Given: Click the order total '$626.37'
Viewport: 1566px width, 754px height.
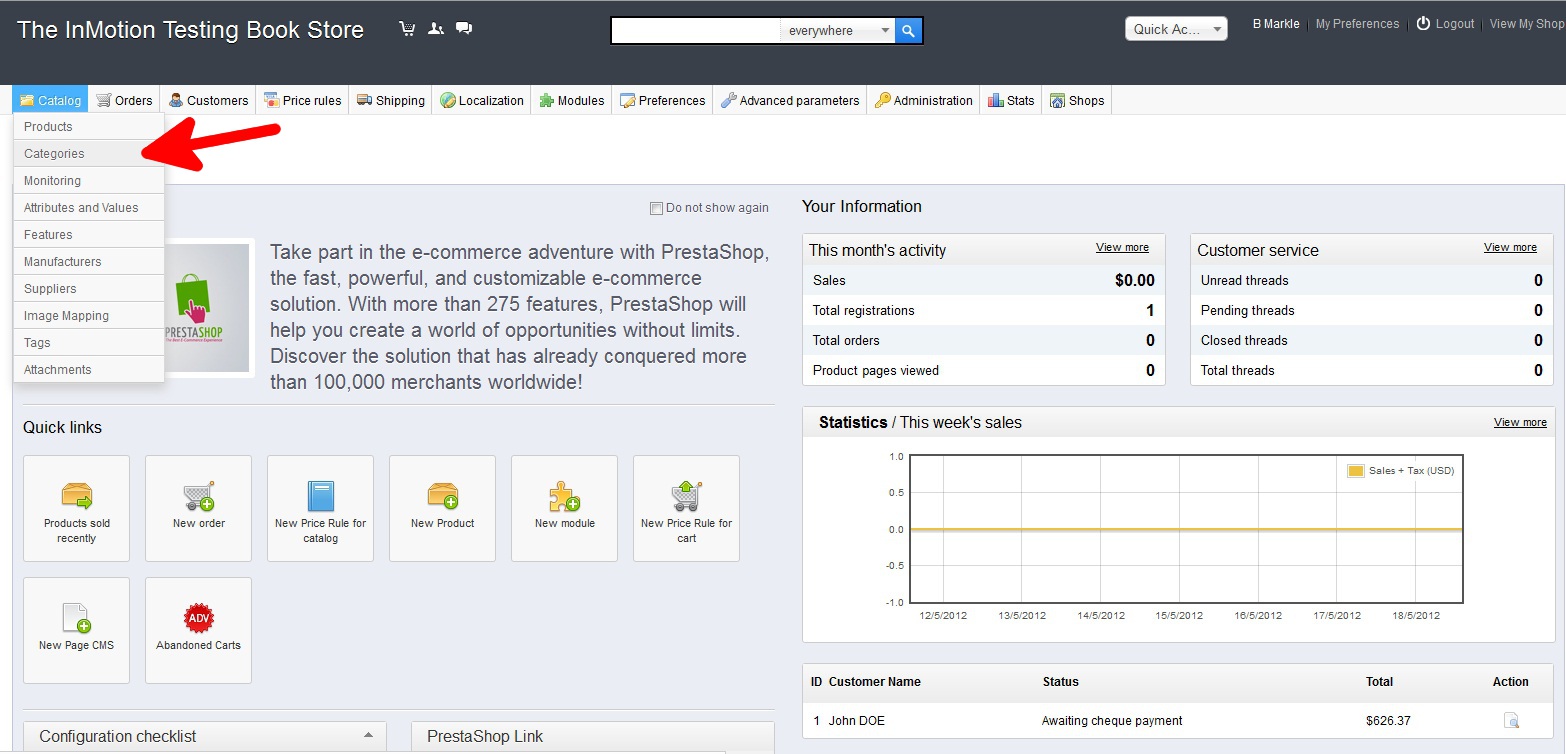Looking at the screenshot, I should pos(1388,721).
